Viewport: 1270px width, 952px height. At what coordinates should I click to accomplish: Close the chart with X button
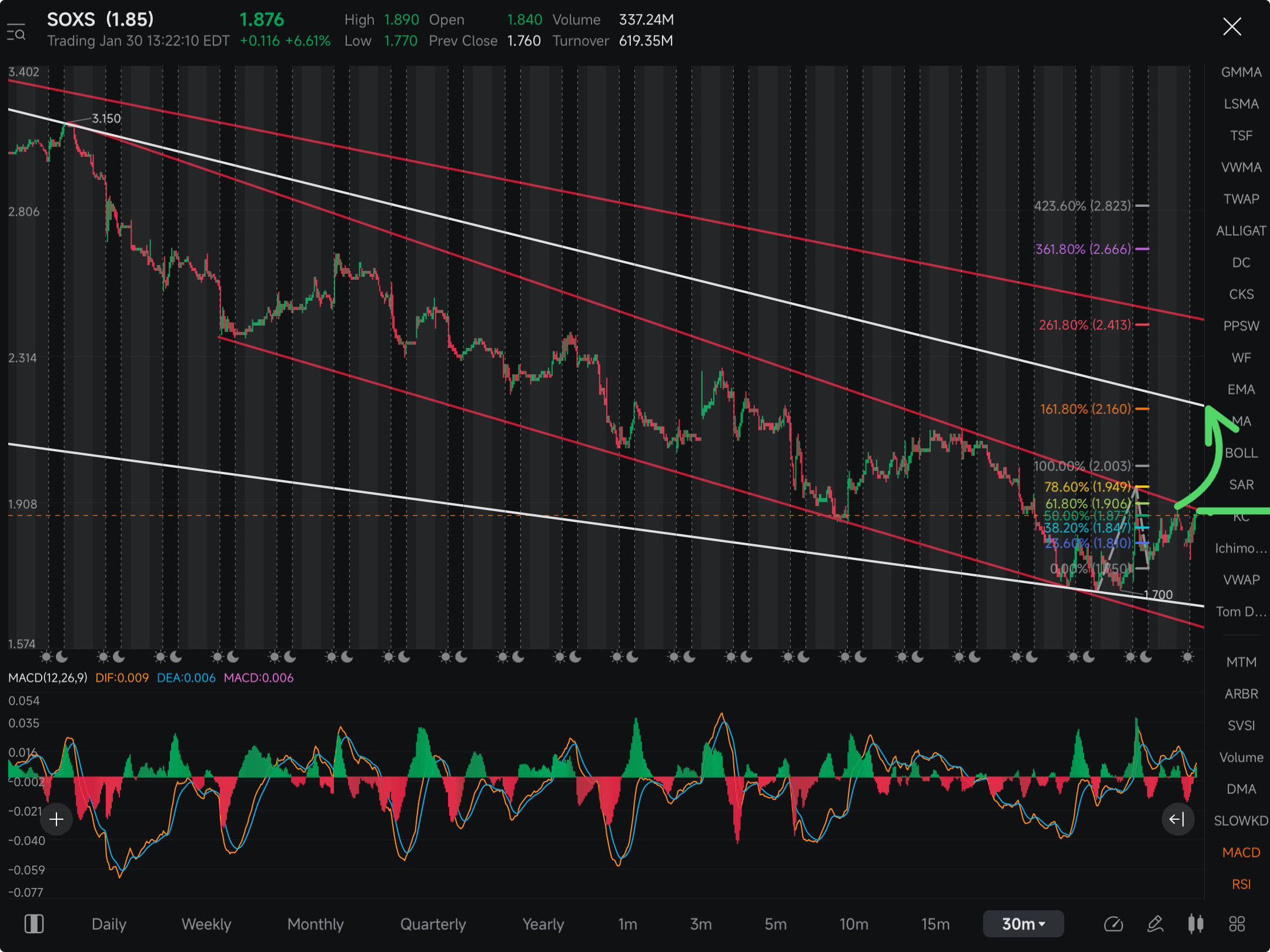pyautogui.click(x=1232, y=26)
